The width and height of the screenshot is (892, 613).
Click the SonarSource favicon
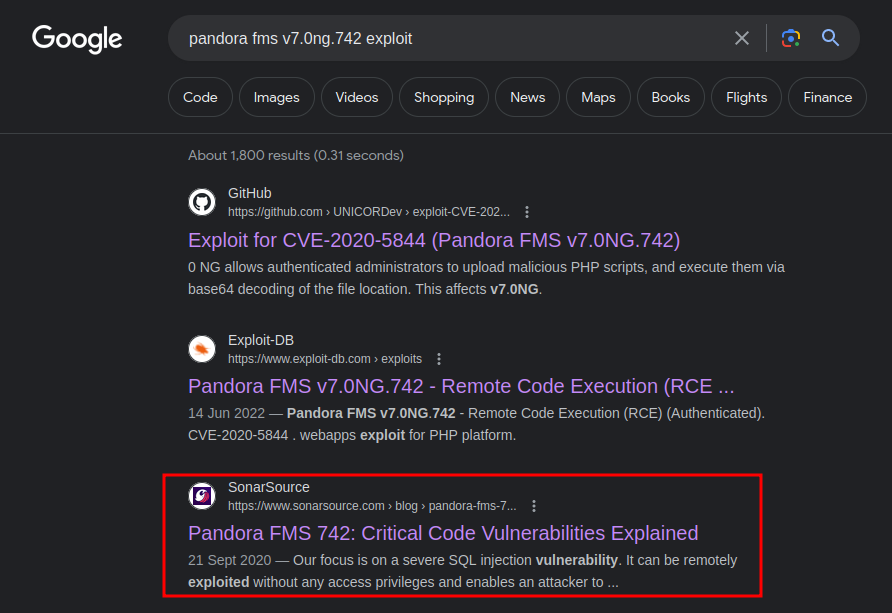click(x=202, y=496)
